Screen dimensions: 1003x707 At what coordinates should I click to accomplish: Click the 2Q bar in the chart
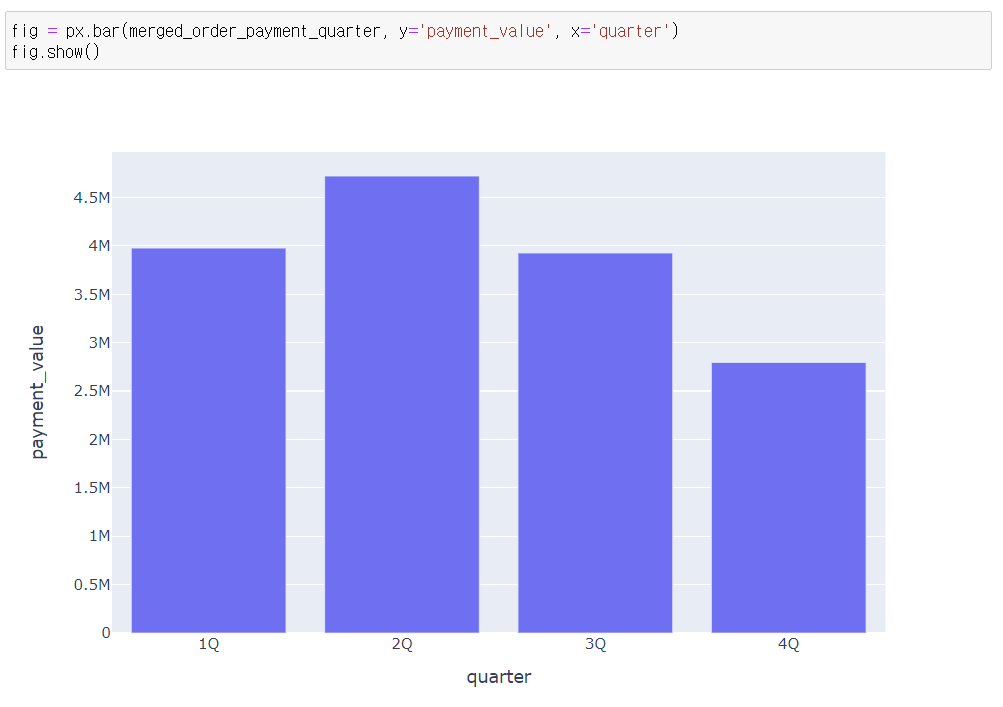click(x=402, y=404)
